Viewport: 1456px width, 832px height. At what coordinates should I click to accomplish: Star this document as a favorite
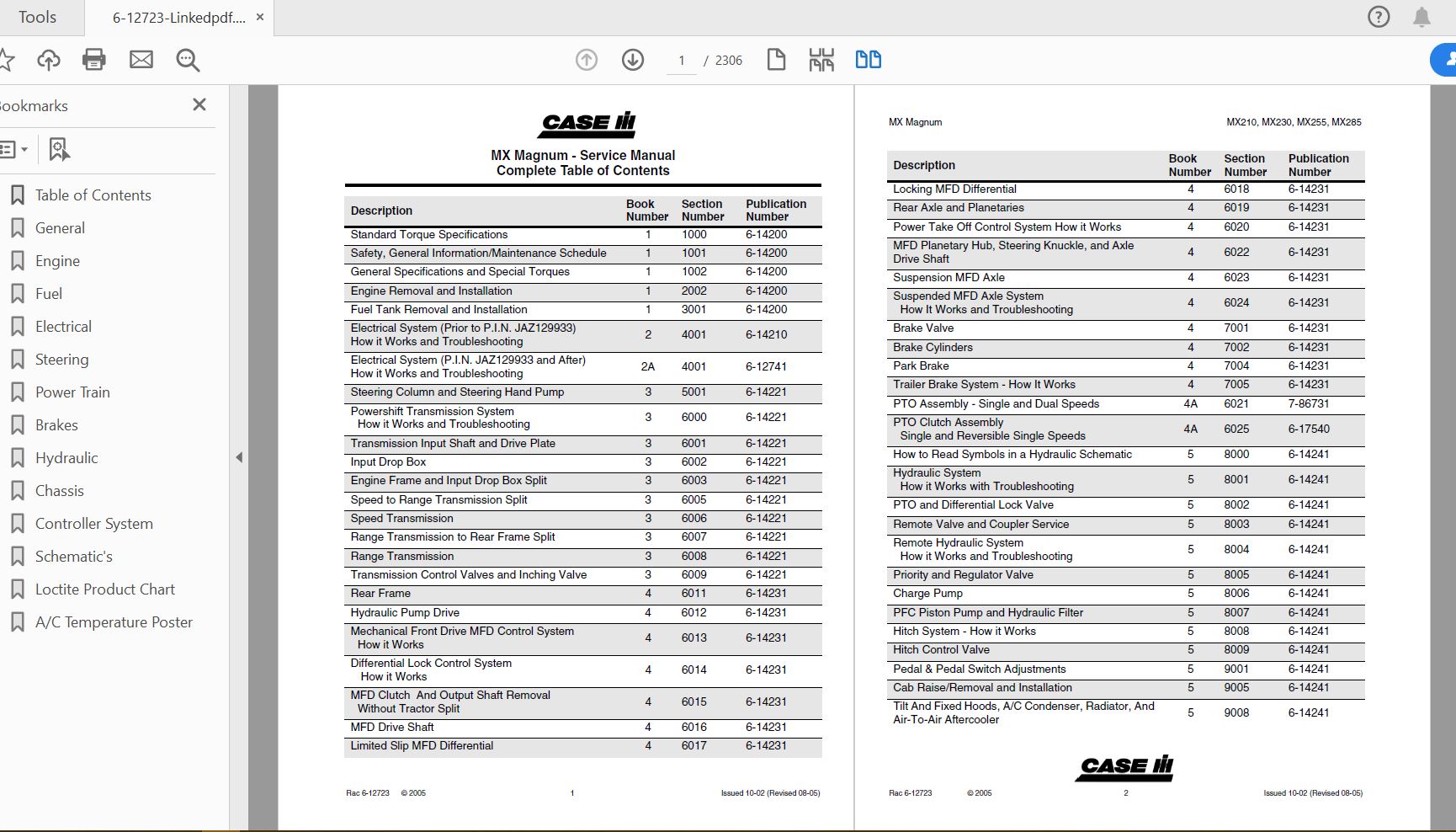(8, 60)
